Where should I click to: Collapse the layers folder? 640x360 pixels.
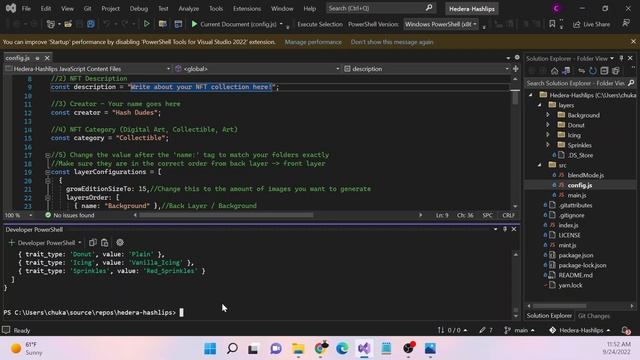coord(540,105)
